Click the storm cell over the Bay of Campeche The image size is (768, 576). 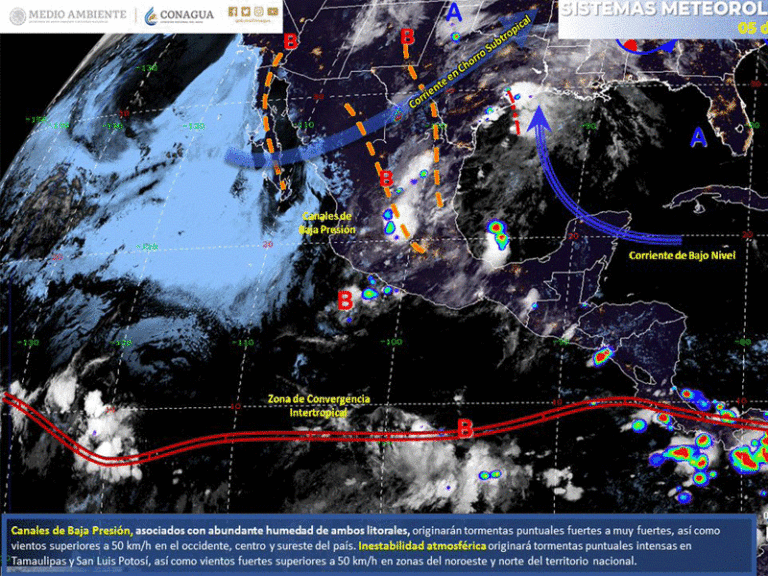[497, 234]
